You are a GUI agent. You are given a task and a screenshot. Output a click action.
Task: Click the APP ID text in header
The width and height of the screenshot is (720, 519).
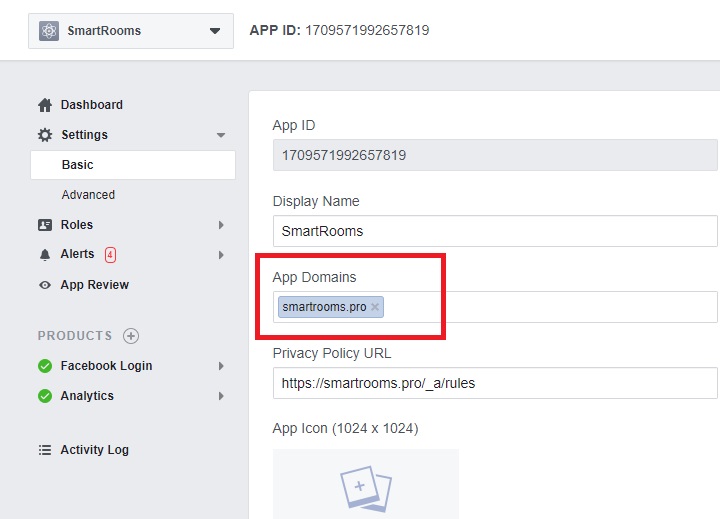click(339, 30)
